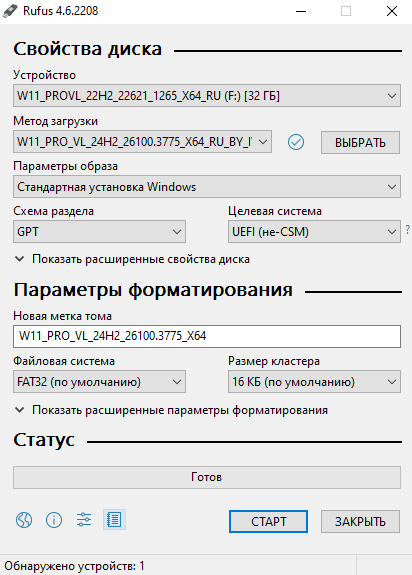Minimize the Rufus window
This screenshot has width=412, height=575.
coord(301,11)
